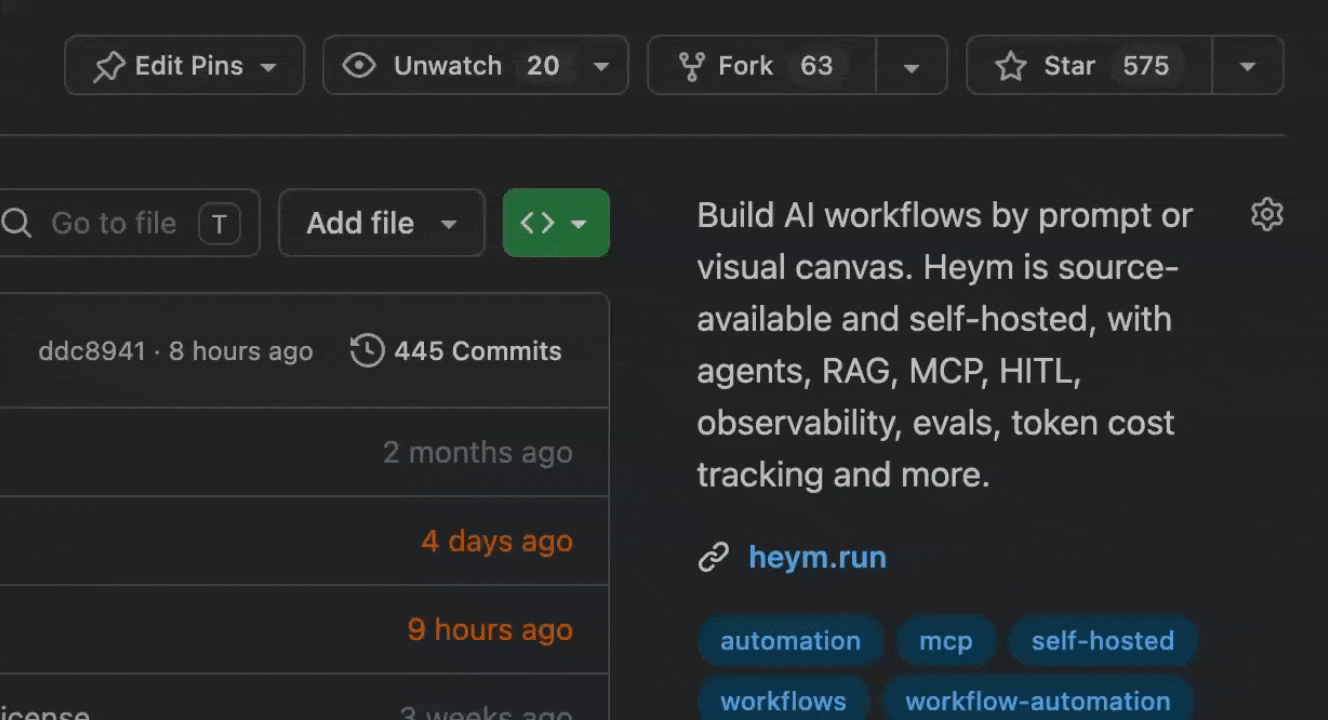Click the star icon

click(x=1011, y=66)
